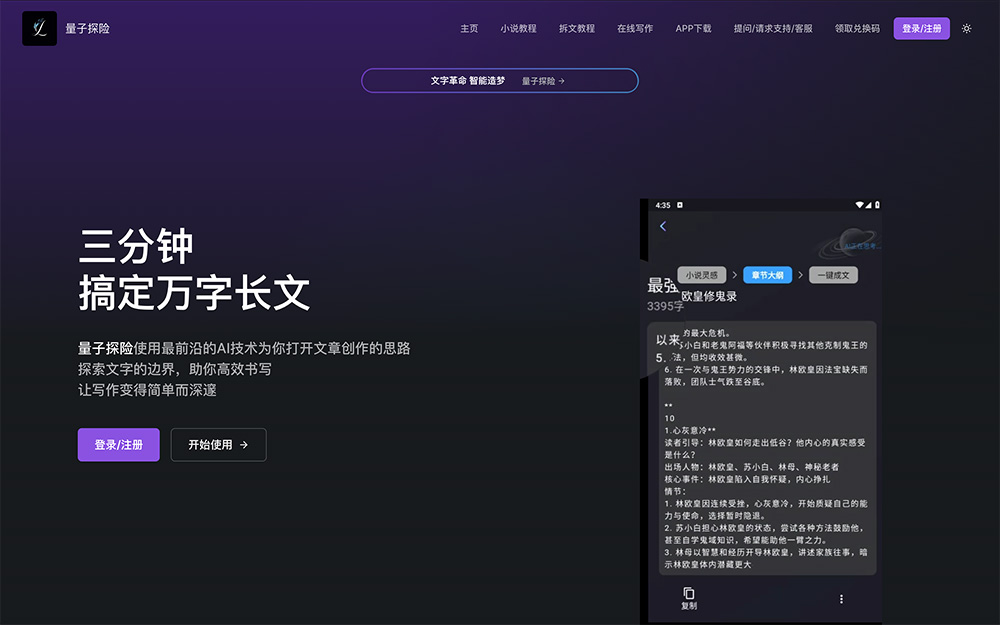The image size is (1000, 625).
Task: Click the top-right 登录/注册 button
Action: (x=921, y=28)
